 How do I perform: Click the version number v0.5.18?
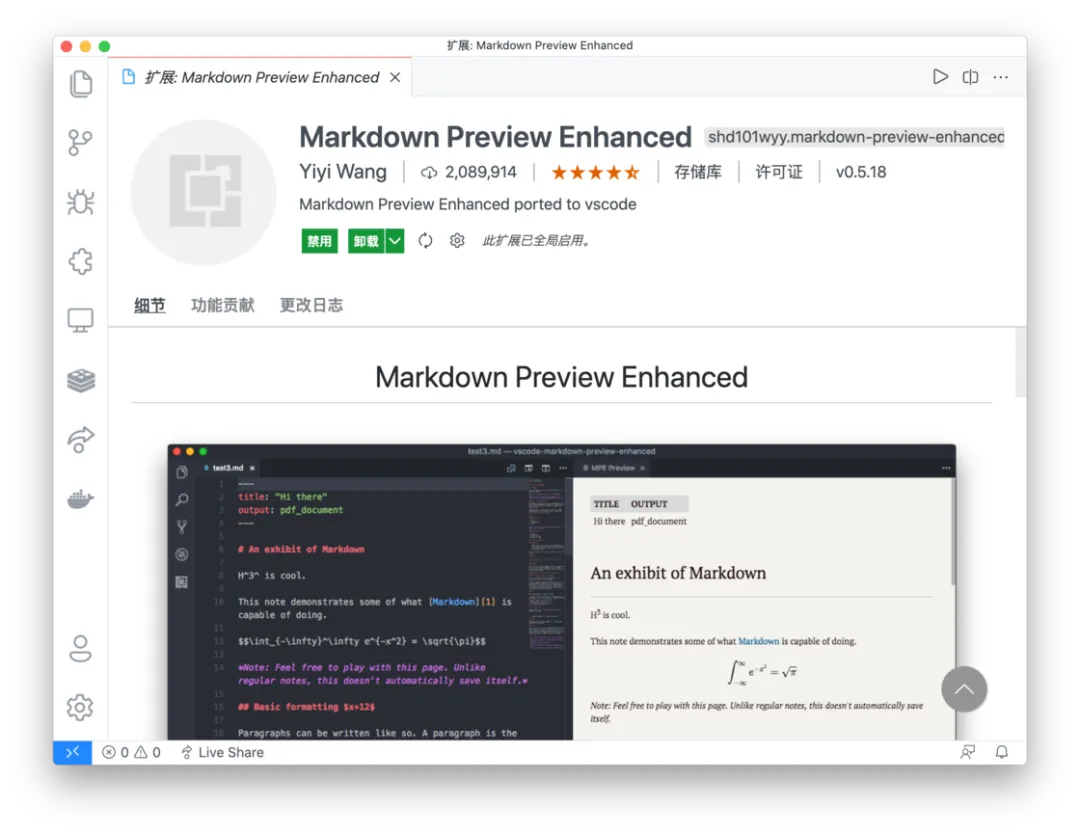[x=861, y=172]
